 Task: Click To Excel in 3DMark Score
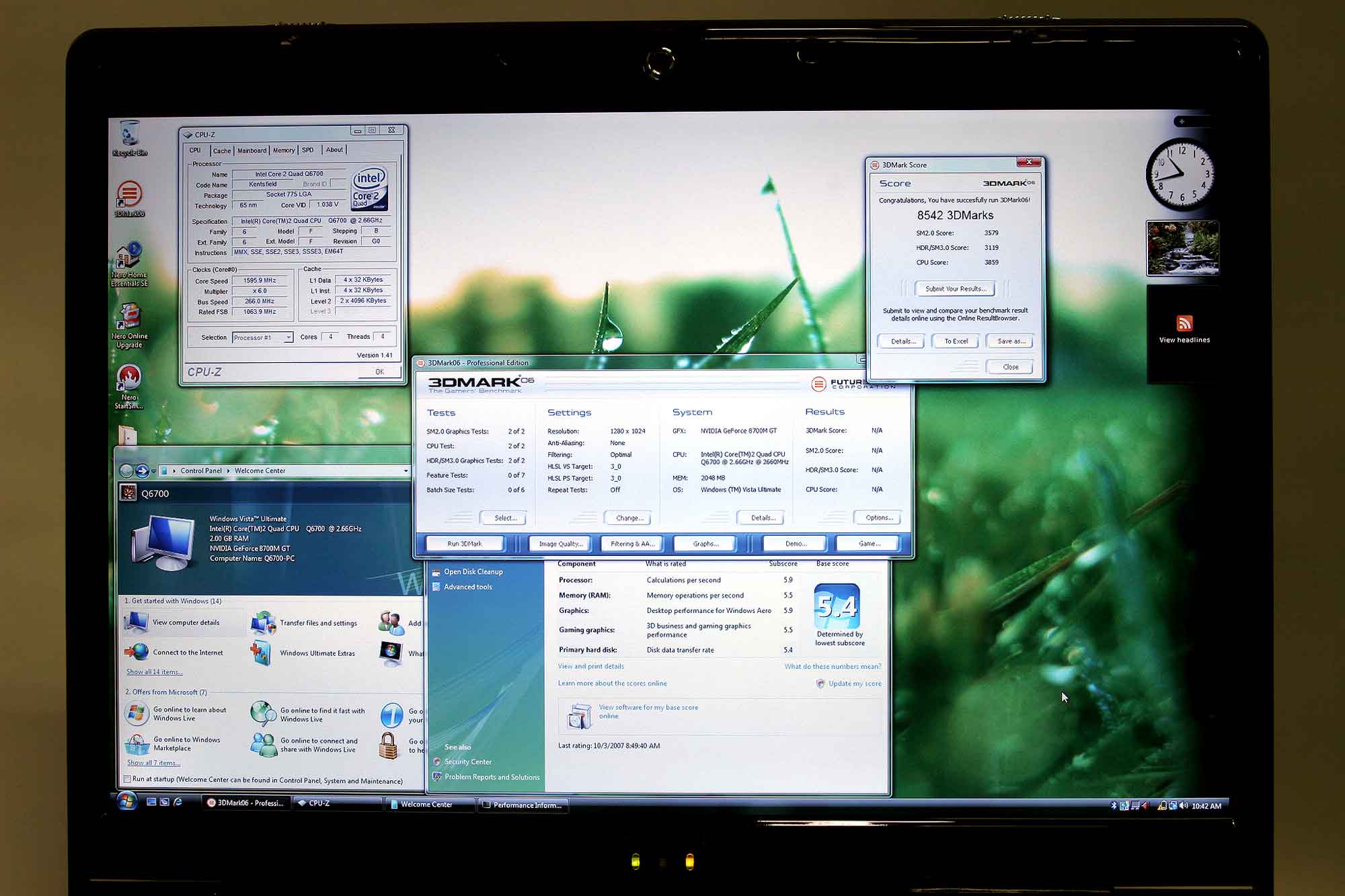click(956, 341)
